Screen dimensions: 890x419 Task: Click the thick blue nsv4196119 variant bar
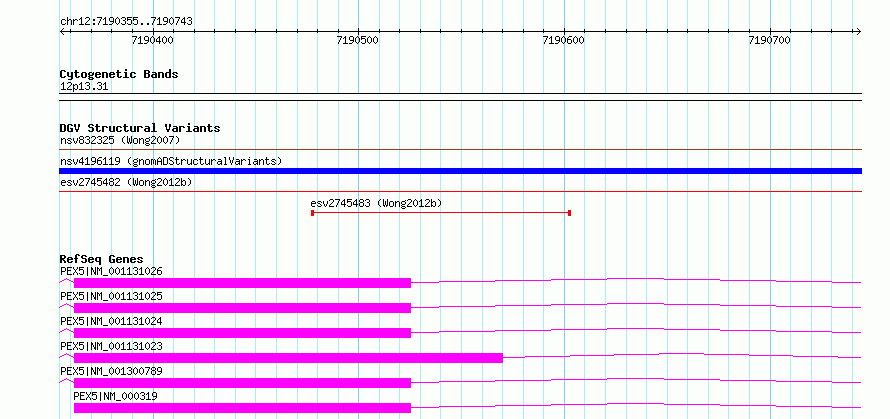pos(460,171)
